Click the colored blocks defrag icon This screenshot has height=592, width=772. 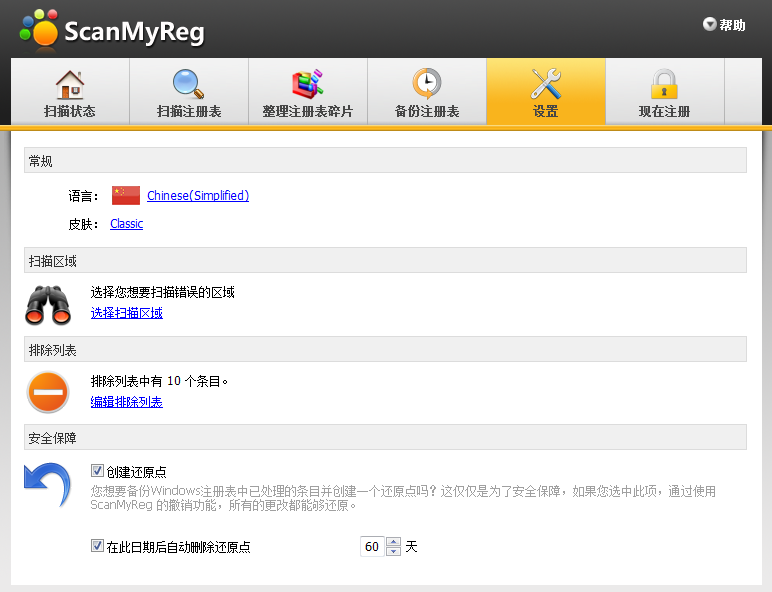(308, 84)
